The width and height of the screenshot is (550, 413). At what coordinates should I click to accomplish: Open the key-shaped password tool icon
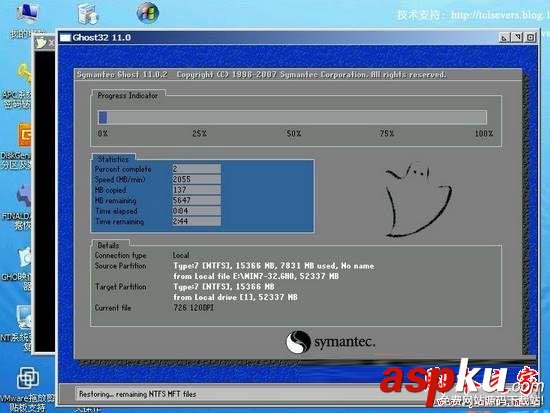click(x=24, y=75)
